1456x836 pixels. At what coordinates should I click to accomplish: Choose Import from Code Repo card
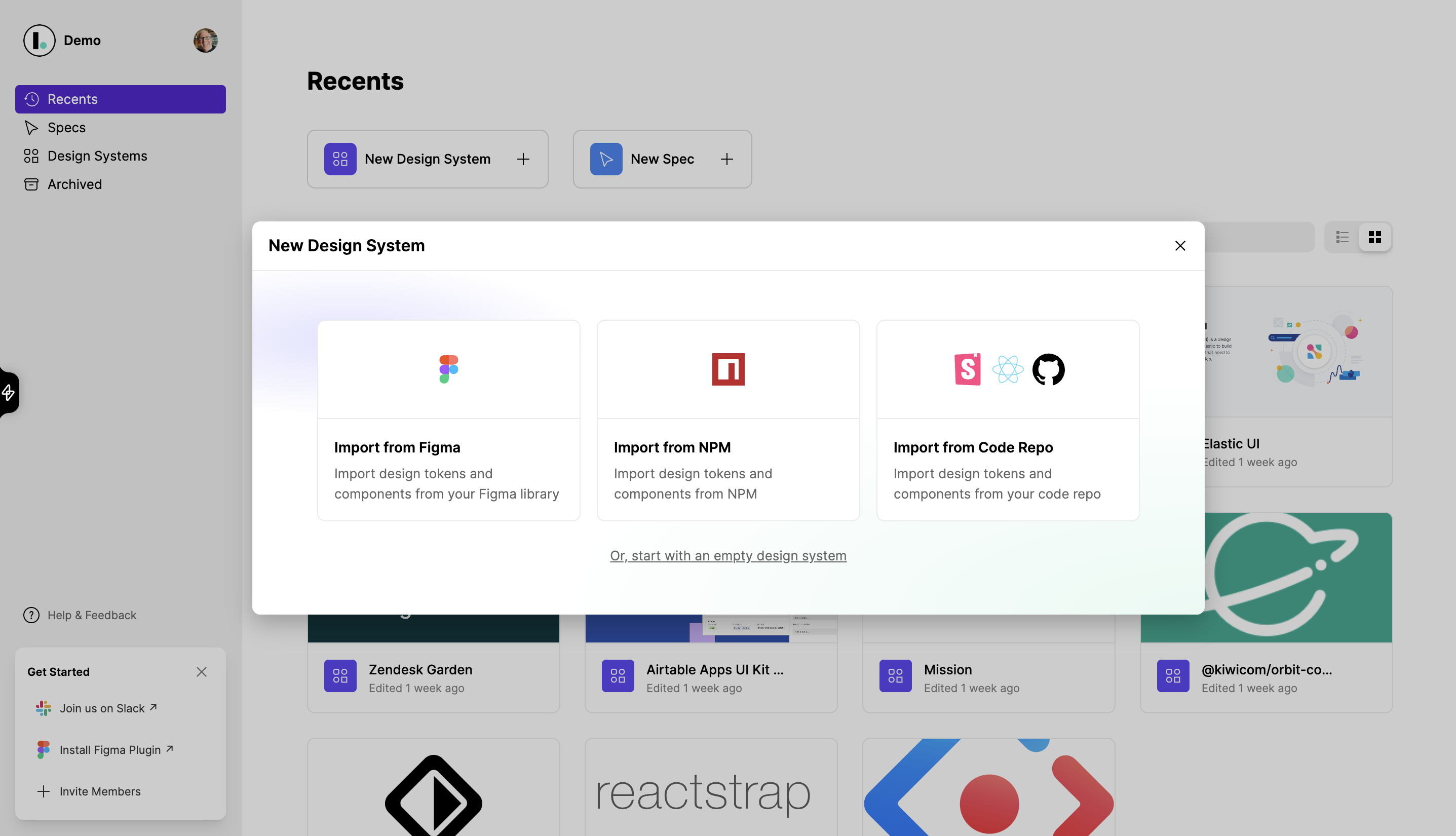coord(1008,421)
